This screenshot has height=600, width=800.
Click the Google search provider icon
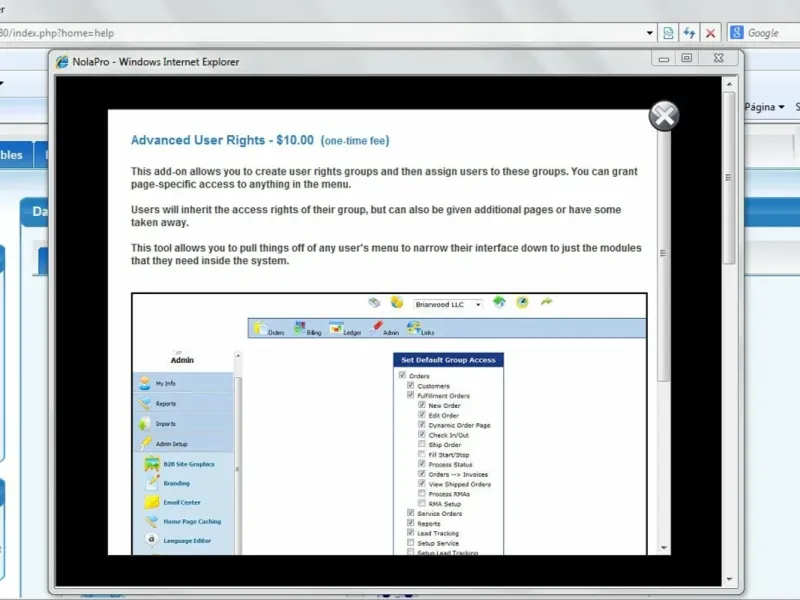[x=736, y=33]
